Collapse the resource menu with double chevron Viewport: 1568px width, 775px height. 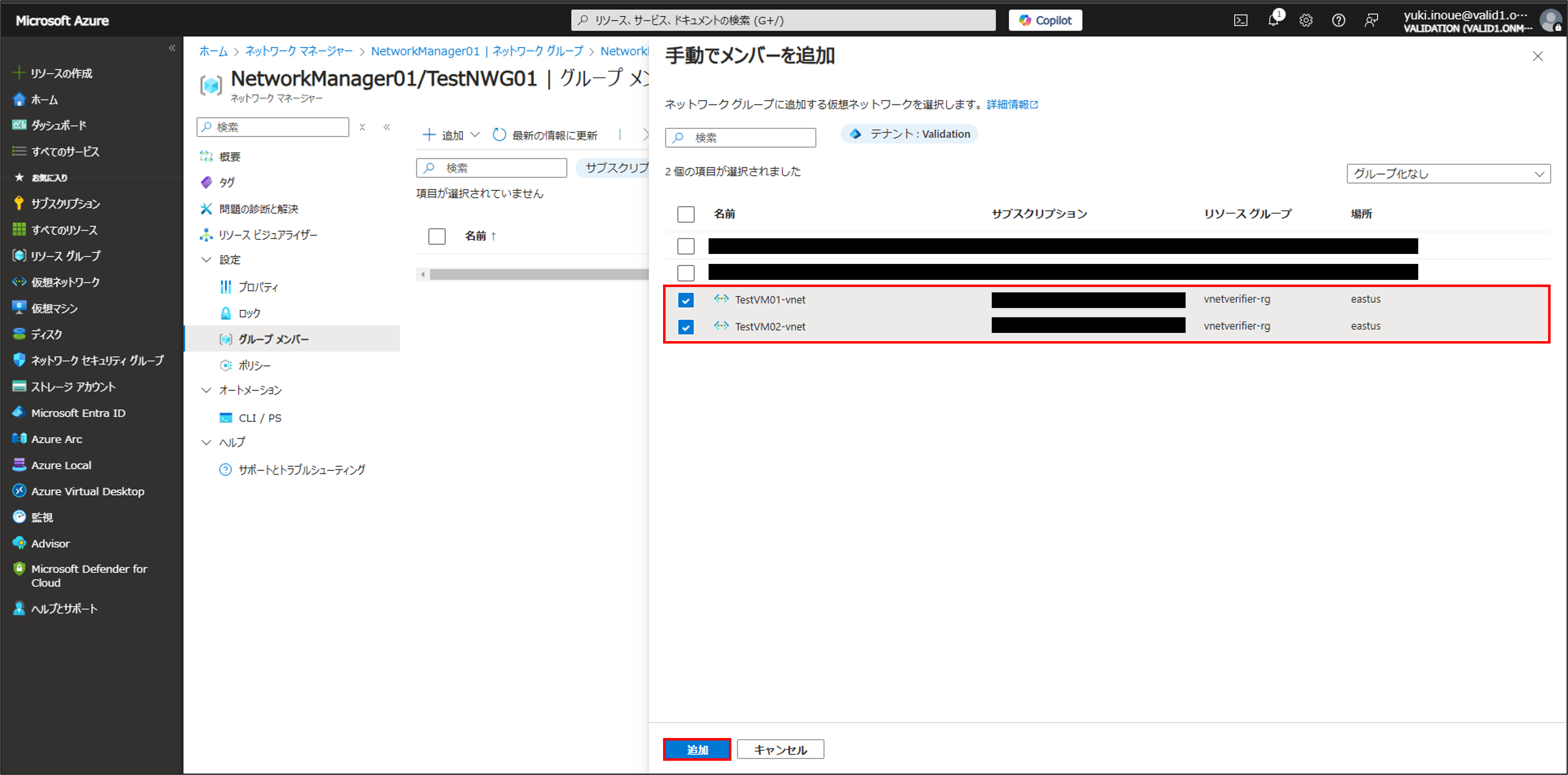387,127
